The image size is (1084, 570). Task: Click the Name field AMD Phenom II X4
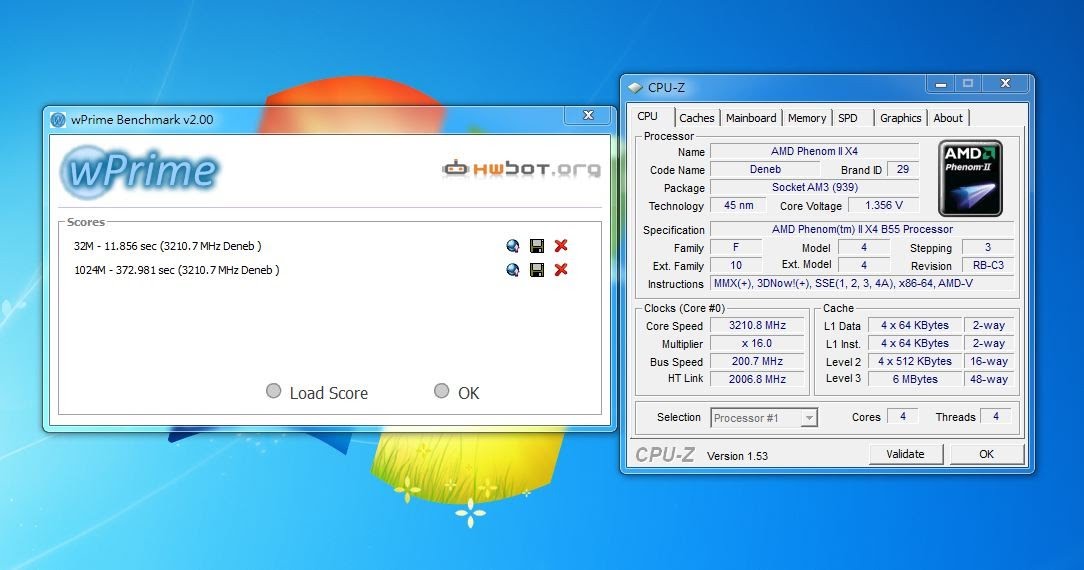(814, 151)
